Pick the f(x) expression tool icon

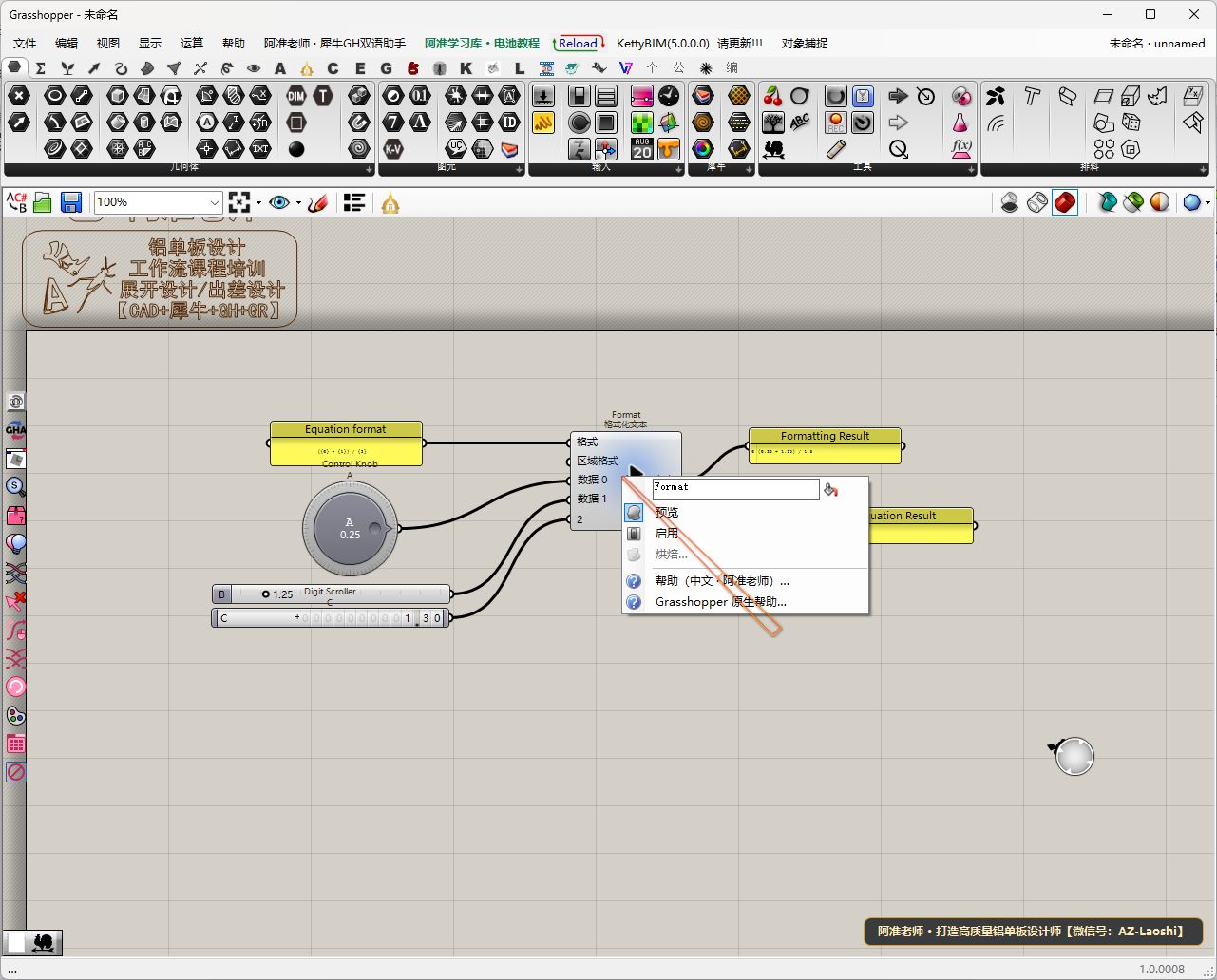pyautogui.click(x=961, y=149)
